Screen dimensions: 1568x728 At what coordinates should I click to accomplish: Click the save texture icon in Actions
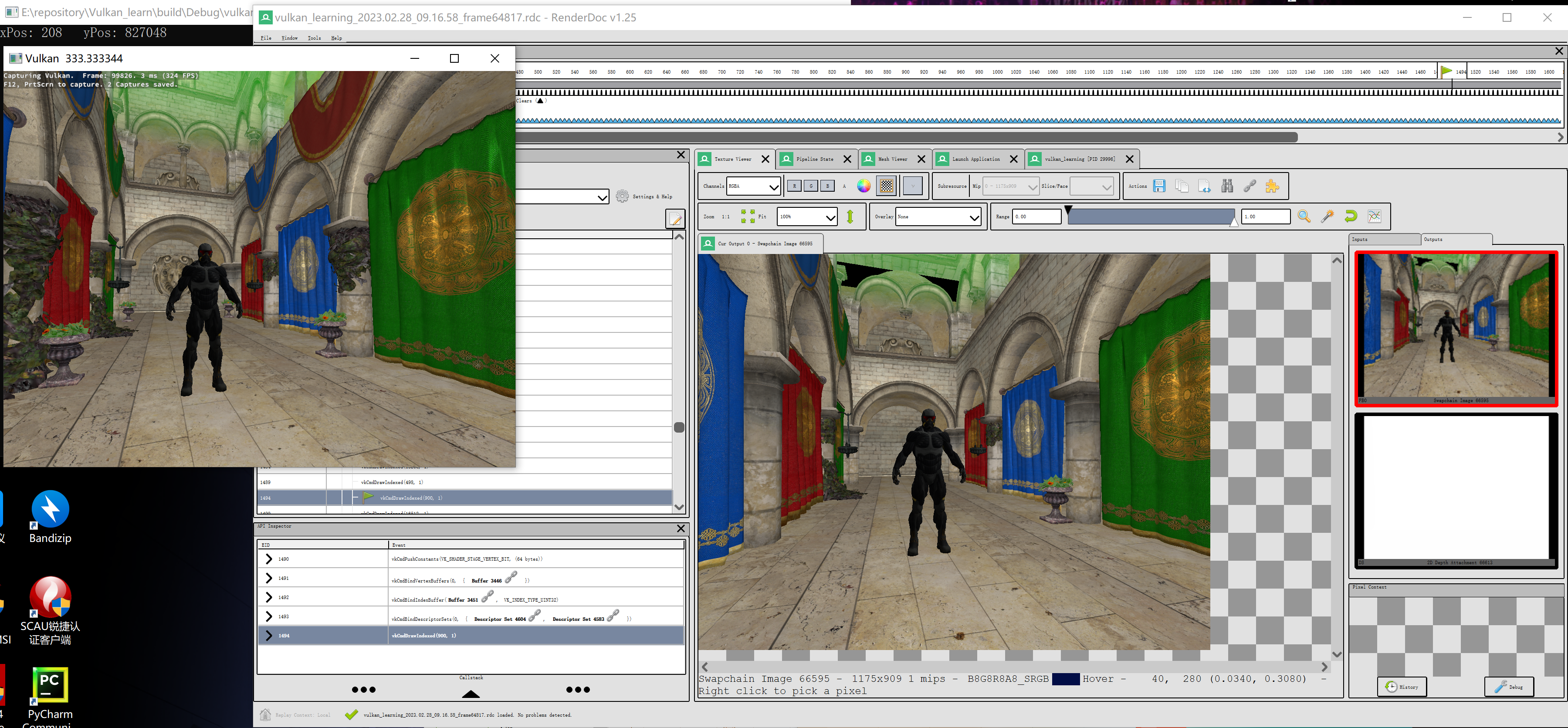(x=1159, y=186)
